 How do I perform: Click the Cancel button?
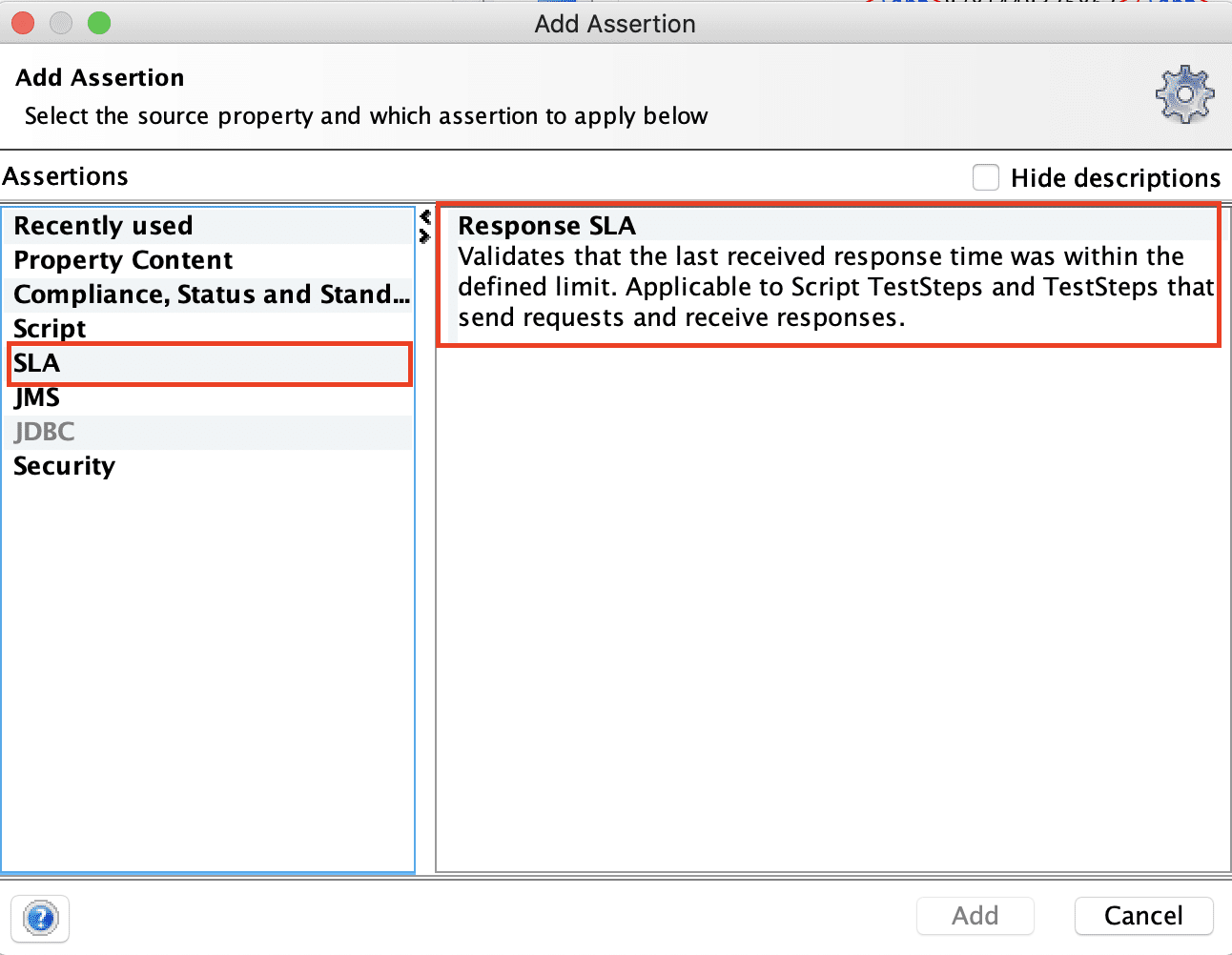(x=1143, y=916)
